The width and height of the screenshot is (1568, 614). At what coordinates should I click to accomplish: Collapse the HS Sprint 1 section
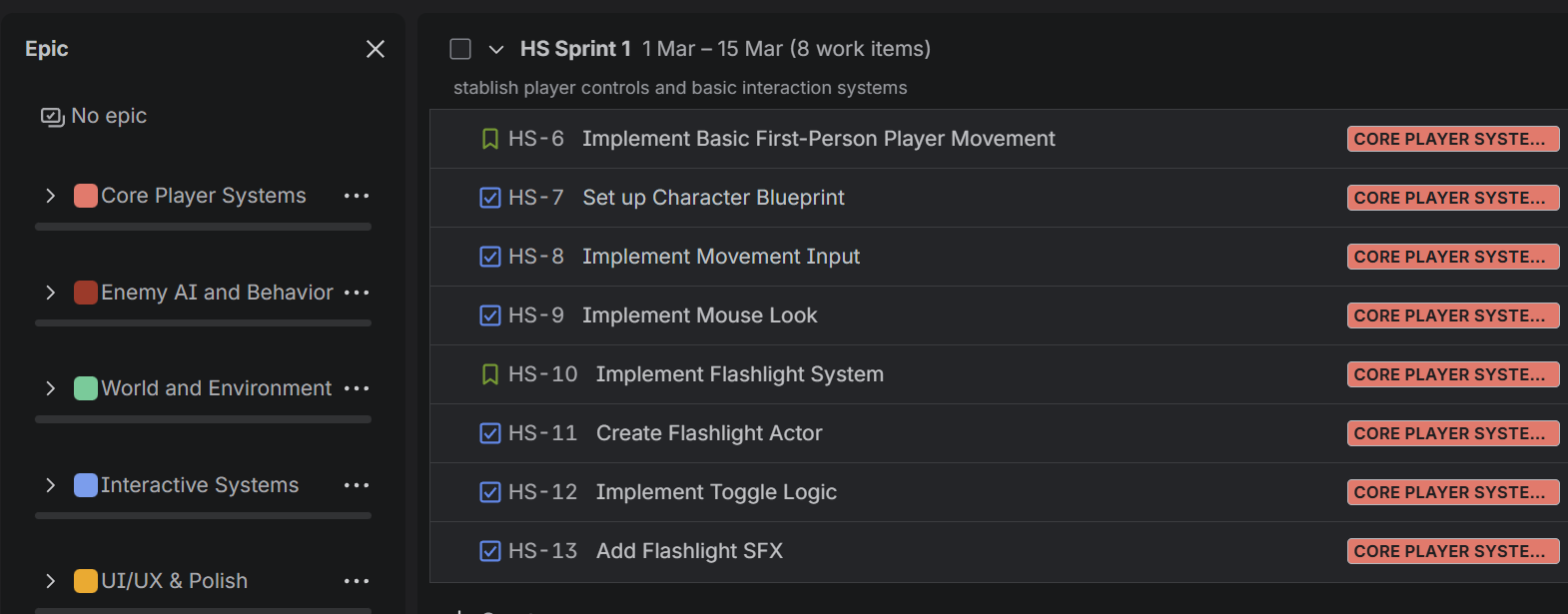click(495, 49)
